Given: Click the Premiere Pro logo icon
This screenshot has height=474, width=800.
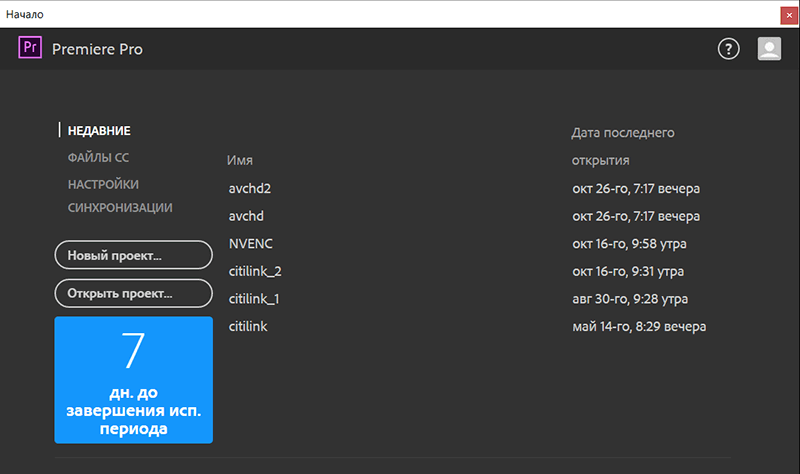Looking at the screenshot, I should pyautogui.click(x=30, y=47).
